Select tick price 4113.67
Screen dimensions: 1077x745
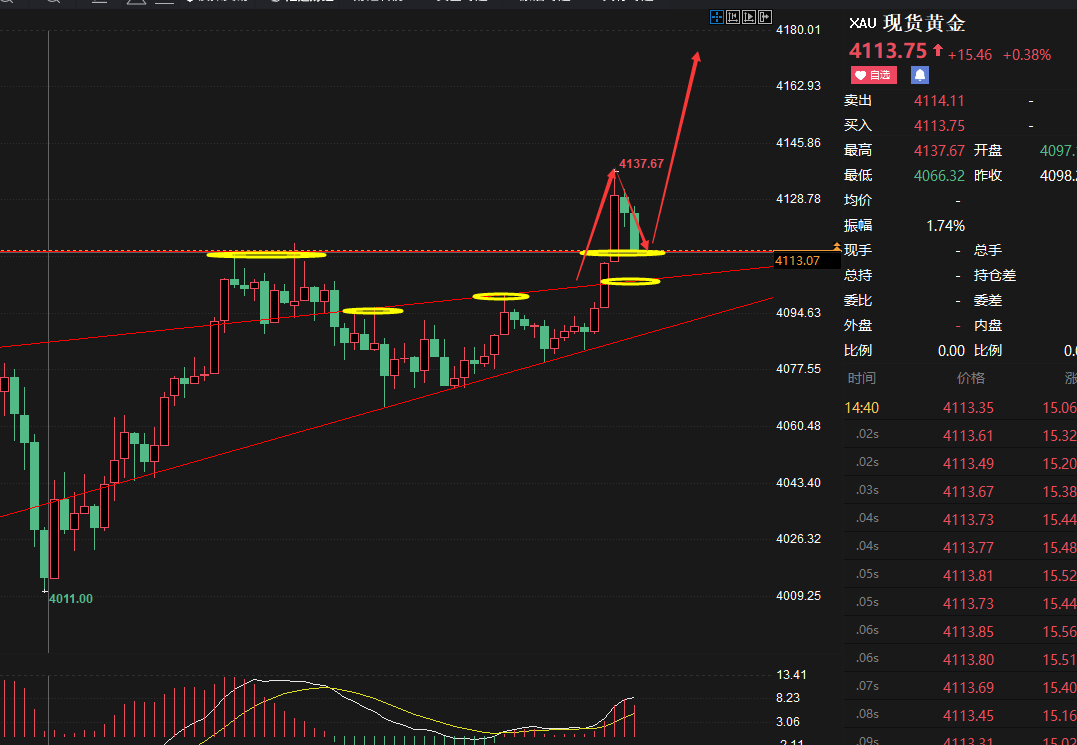(x=968, y=492)
